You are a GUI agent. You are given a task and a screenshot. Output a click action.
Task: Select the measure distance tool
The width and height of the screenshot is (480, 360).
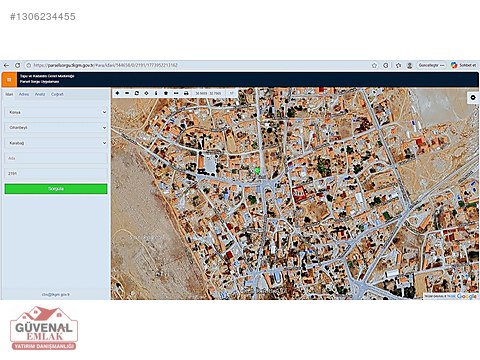[176, 93]
